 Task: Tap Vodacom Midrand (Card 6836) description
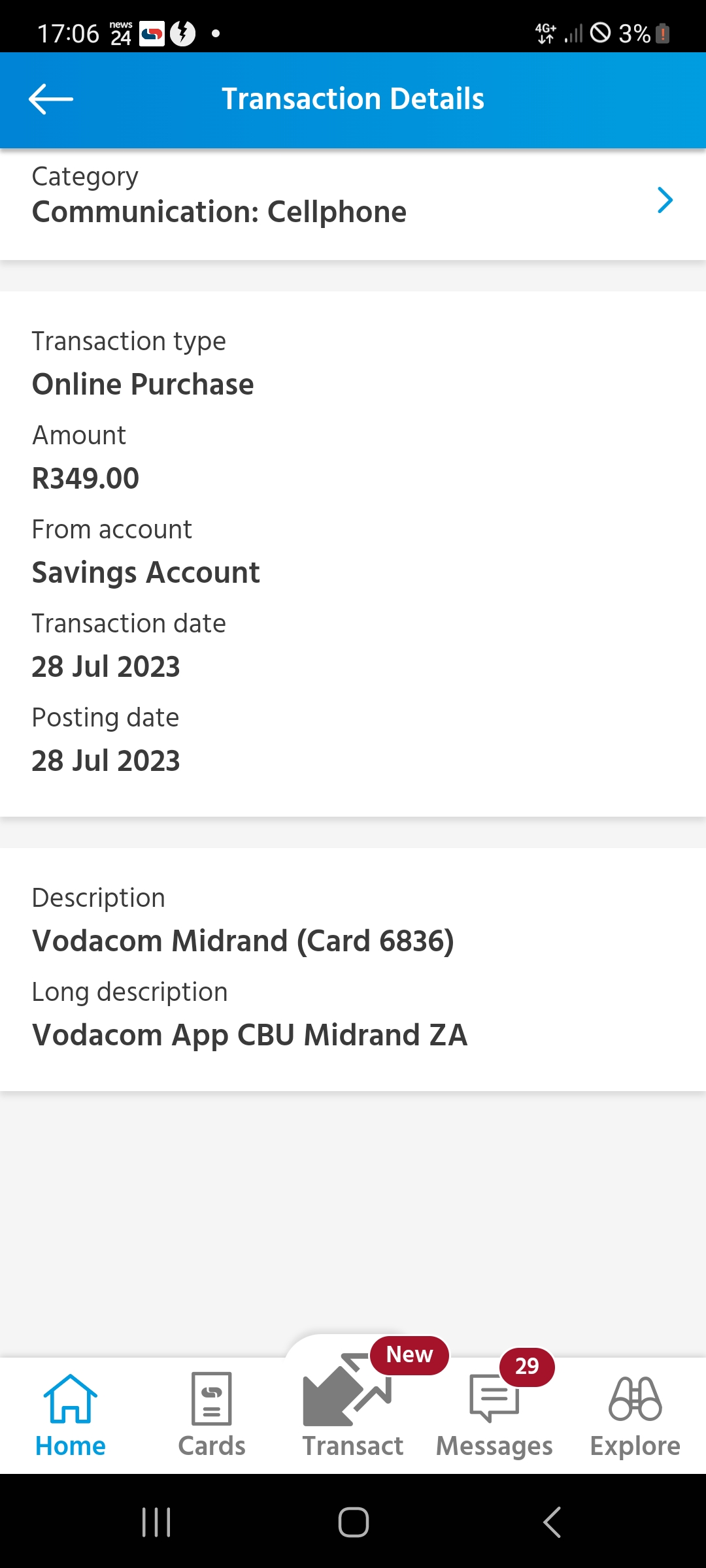[243, 941]
